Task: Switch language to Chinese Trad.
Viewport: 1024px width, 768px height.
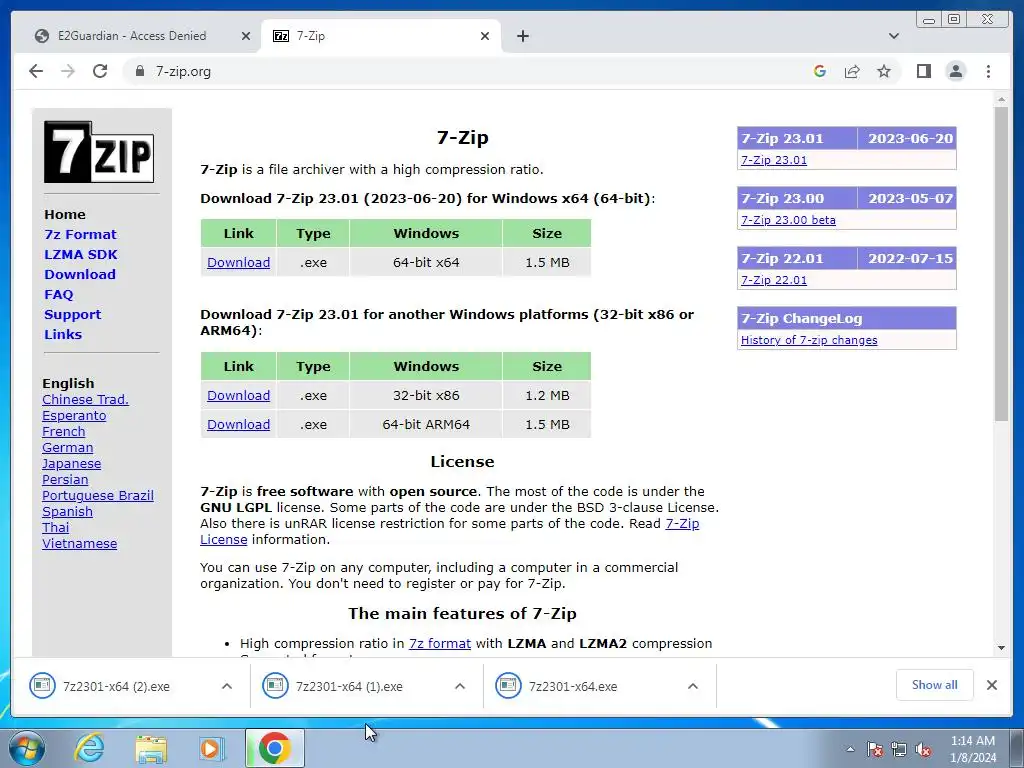Action: (86, 400)
